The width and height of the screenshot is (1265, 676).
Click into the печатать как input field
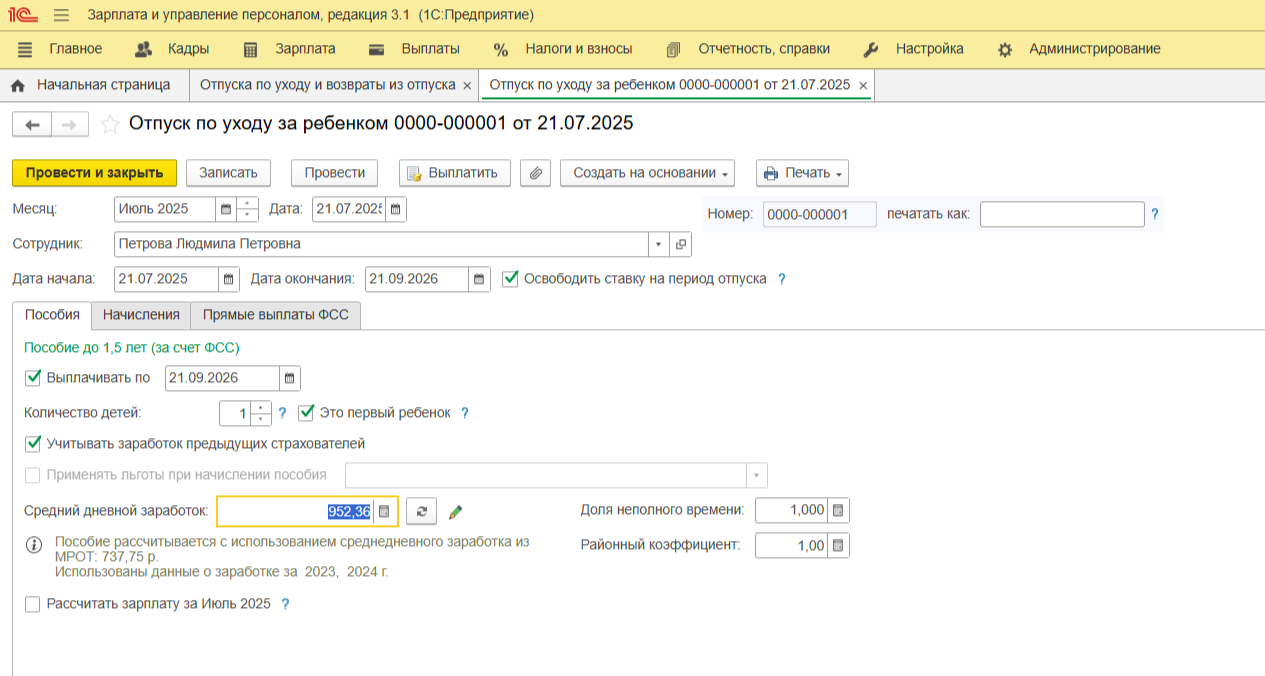coord(1062,214)
